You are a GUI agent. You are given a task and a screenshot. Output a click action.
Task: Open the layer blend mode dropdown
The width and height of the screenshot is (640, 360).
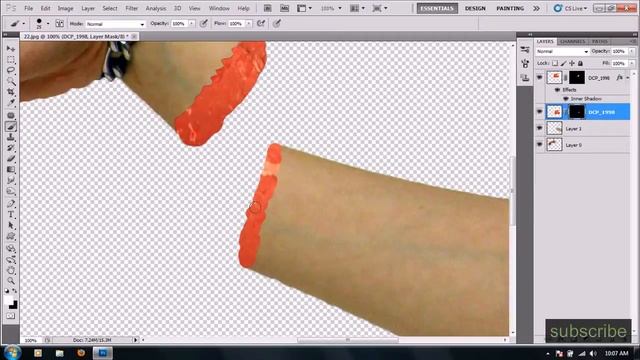click(562, 51)
